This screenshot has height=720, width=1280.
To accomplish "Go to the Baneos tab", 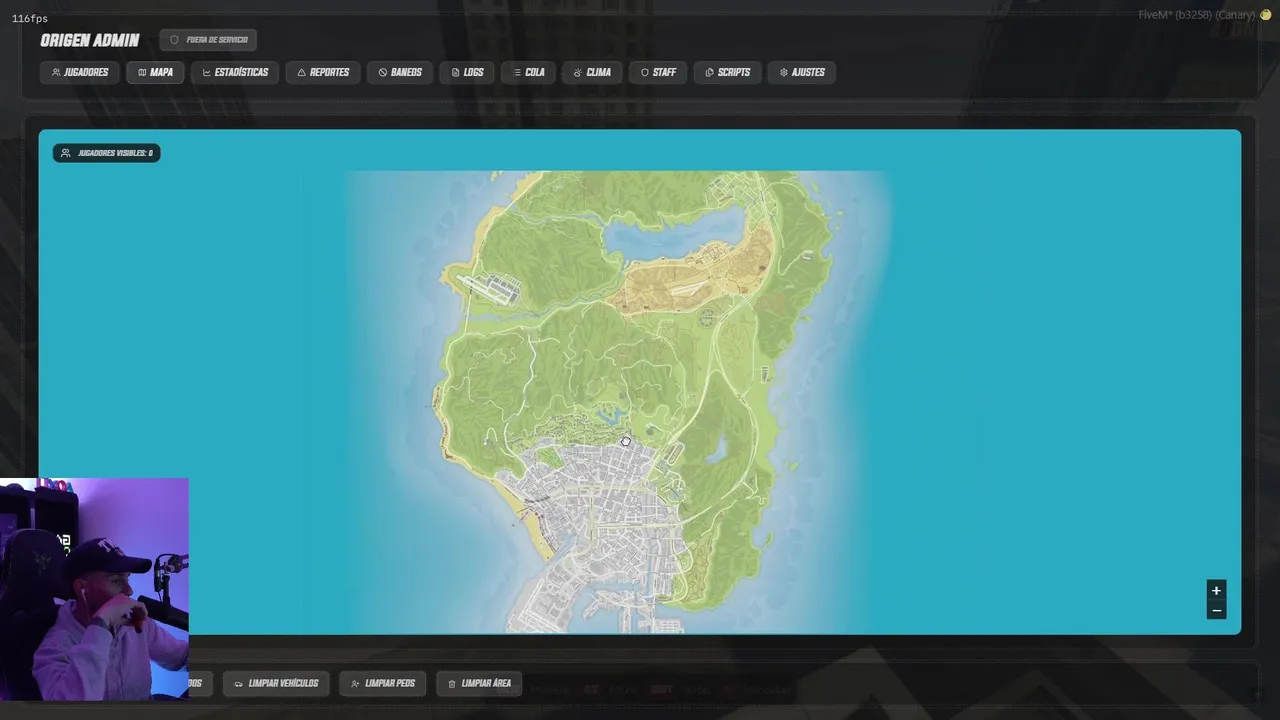I will click(400, 72).
